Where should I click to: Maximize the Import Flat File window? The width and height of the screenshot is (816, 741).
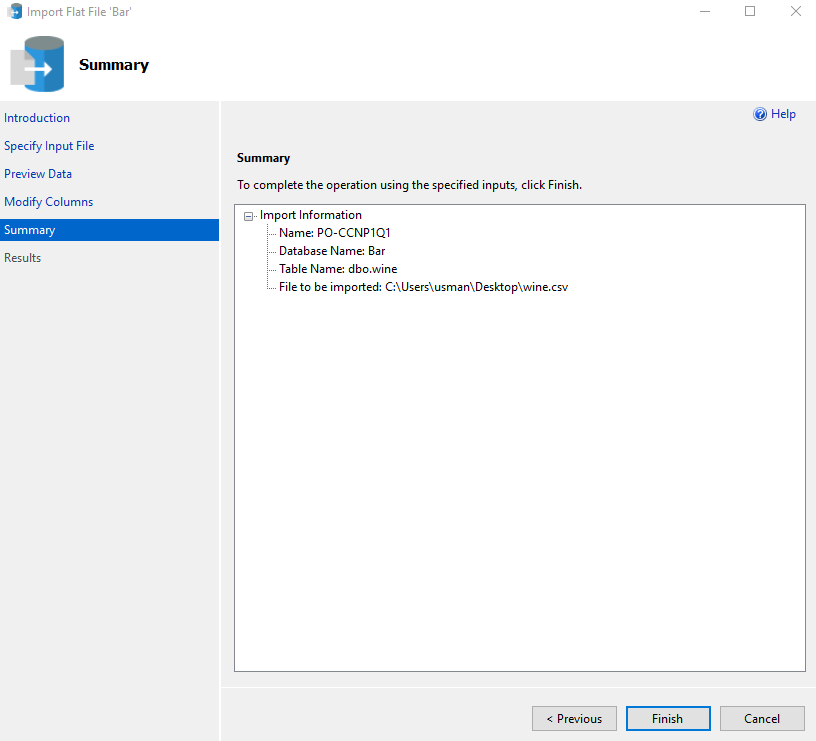pyautogui.click(x=750, y=11)
